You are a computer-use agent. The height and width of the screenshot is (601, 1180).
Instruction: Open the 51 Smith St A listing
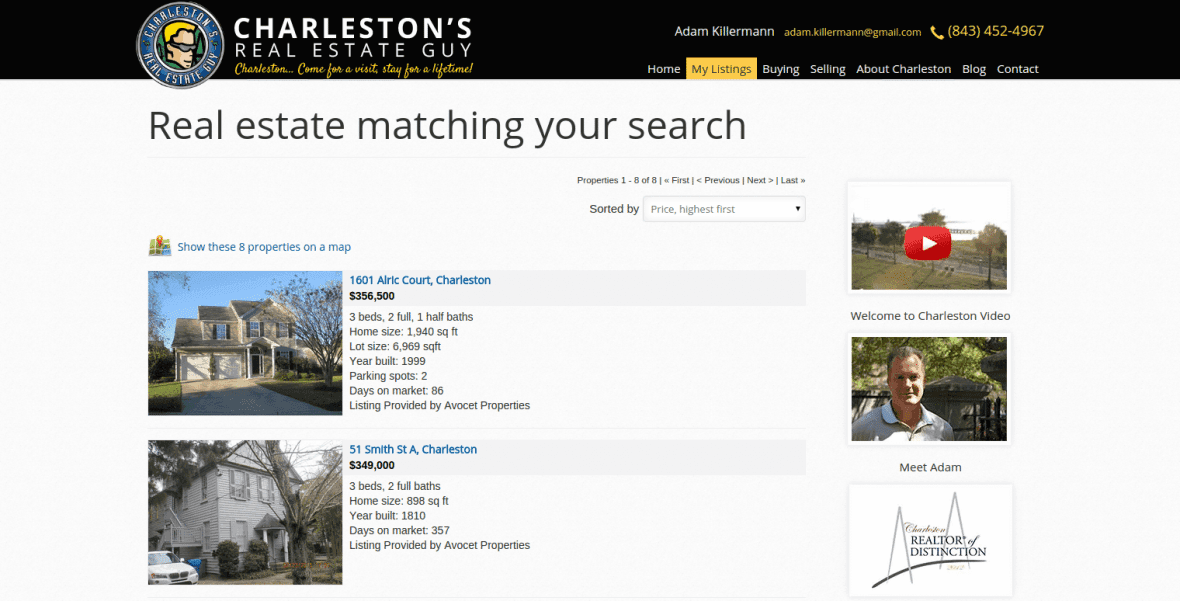(413, 449)
